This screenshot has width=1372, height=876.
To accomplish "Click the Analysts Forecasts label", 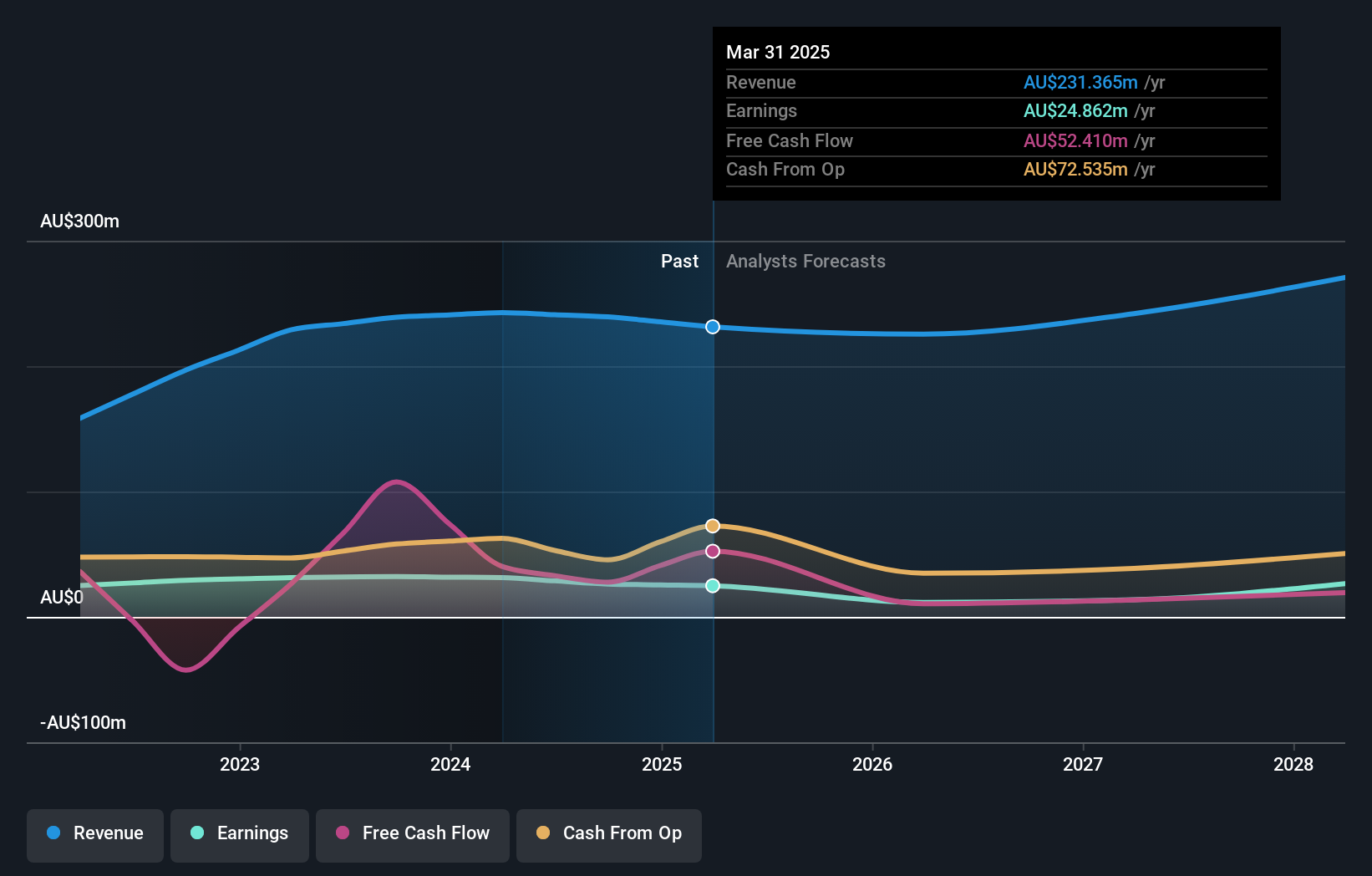I will click(x=805, y=262).
